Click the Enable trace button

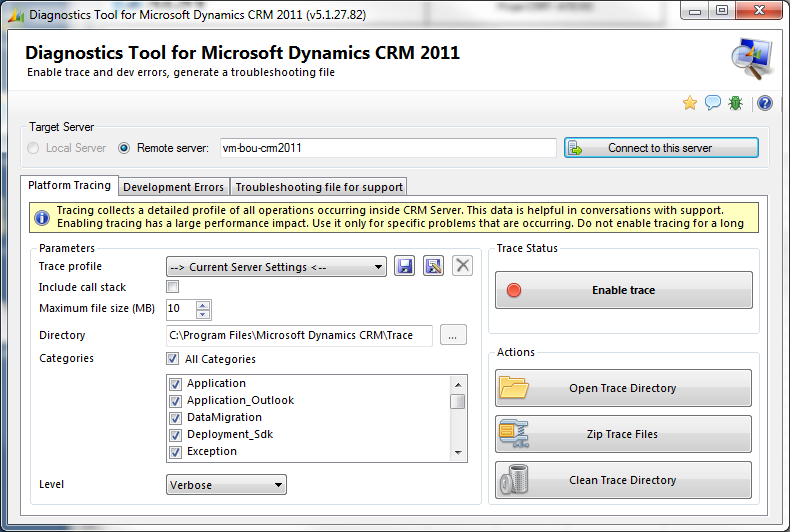pyautogui.click(x=624, y=290)
